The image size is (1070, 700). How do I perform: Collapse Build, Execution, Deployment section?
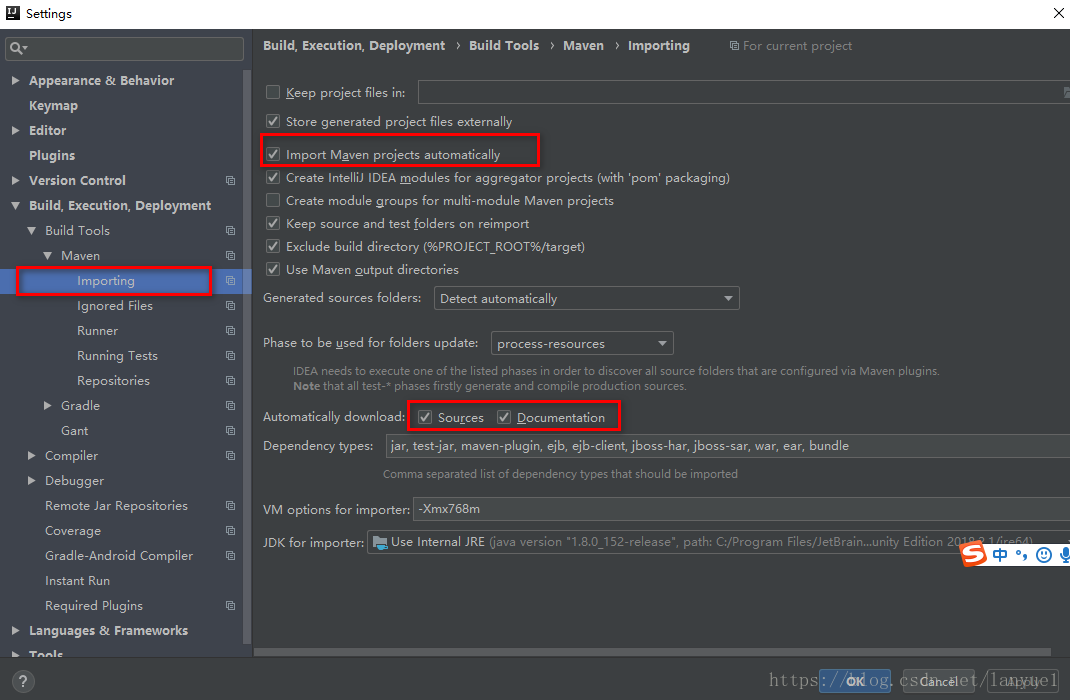tap(15, 205)
